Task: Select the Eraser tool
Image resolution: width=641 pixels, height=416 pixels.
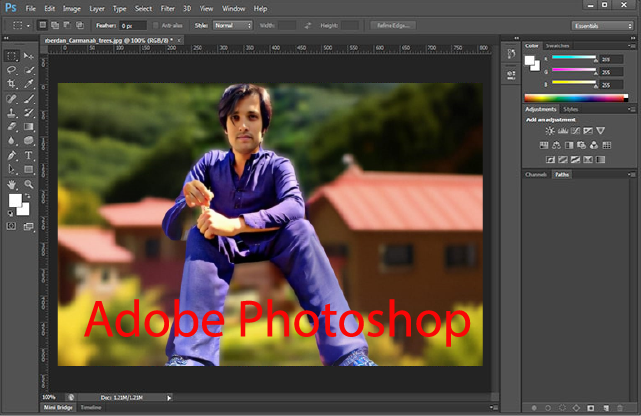Action: pos(11,127)
